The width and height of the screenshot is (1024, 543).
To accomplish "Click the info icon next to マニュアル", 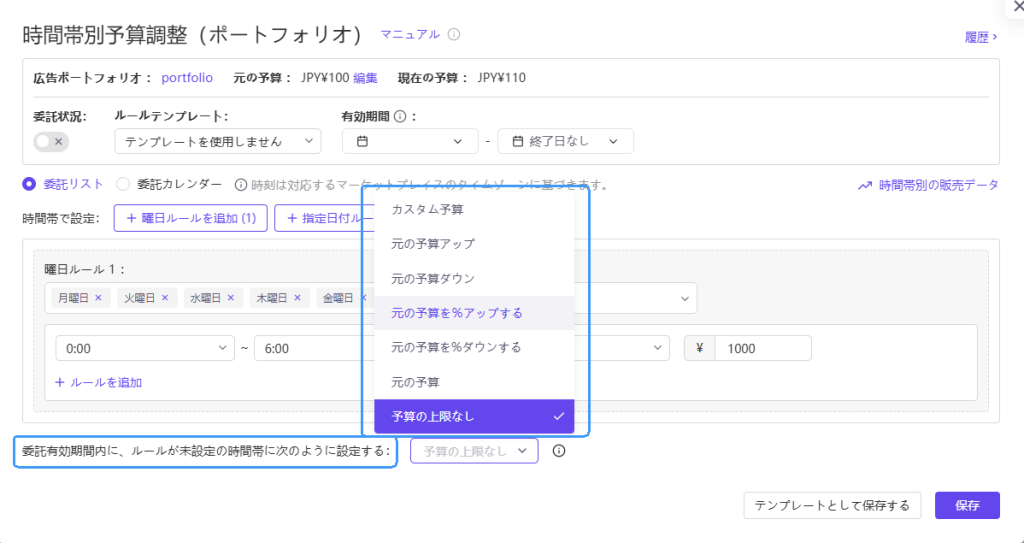I will tap(454, 34).
